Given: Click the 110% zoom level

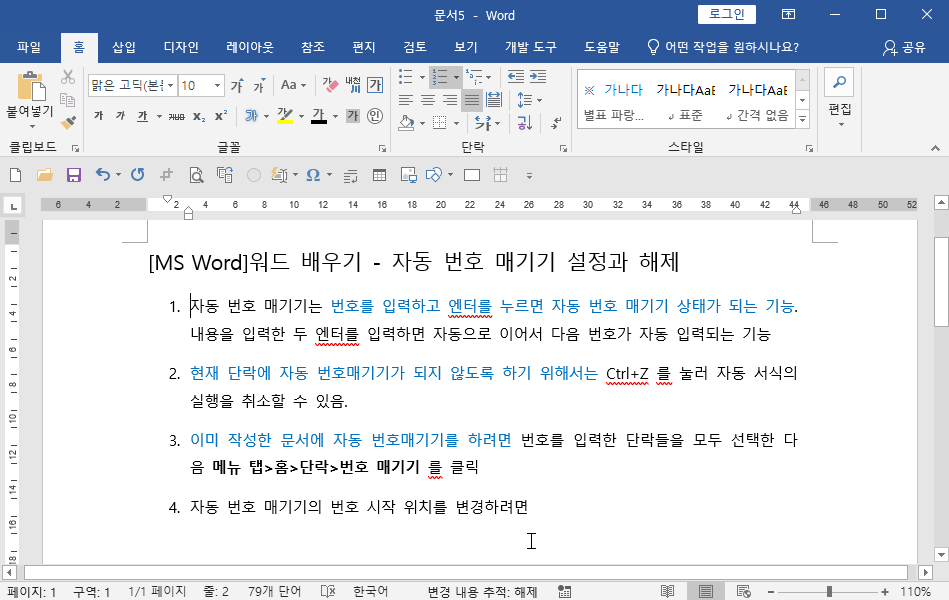Looking at the screenshot, I should [x=915, y=592].
